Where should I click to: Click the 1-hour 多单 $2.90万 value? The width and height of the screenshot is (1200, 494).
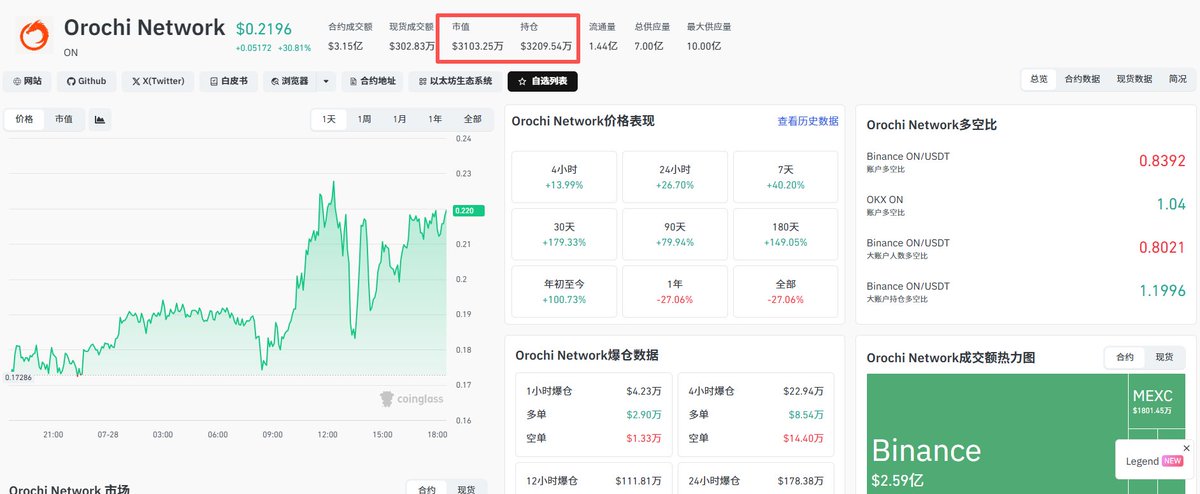tap(642, 414)
